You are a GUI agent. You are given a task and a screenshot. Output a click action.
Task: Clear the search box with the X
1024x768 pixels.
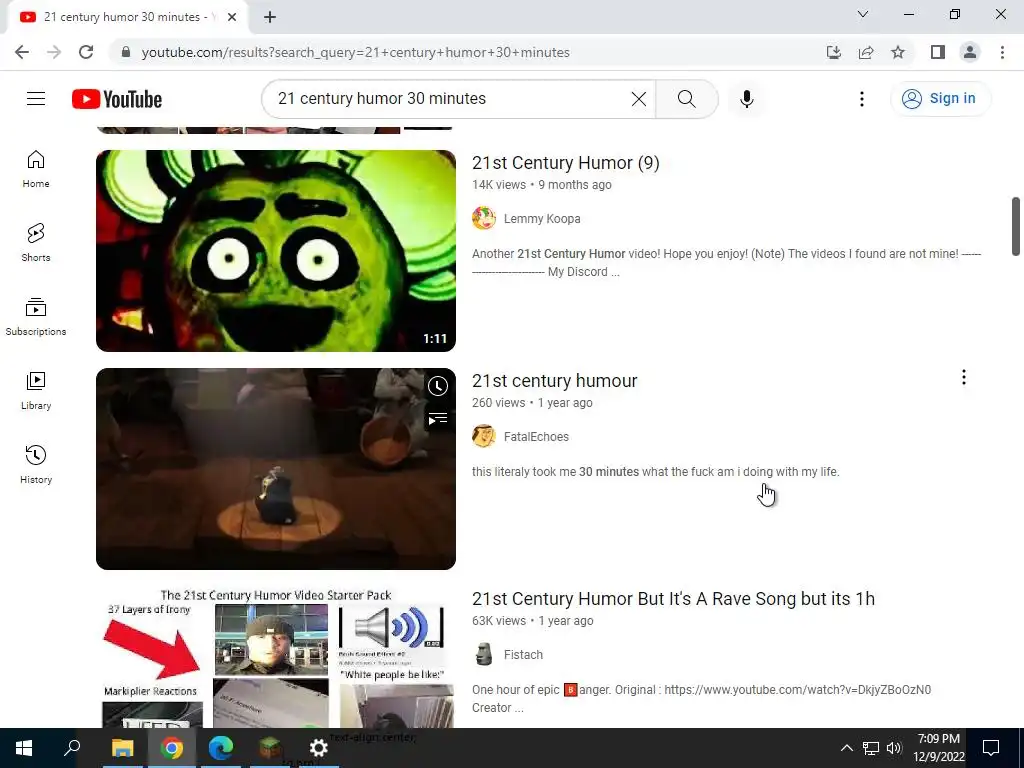639,99
